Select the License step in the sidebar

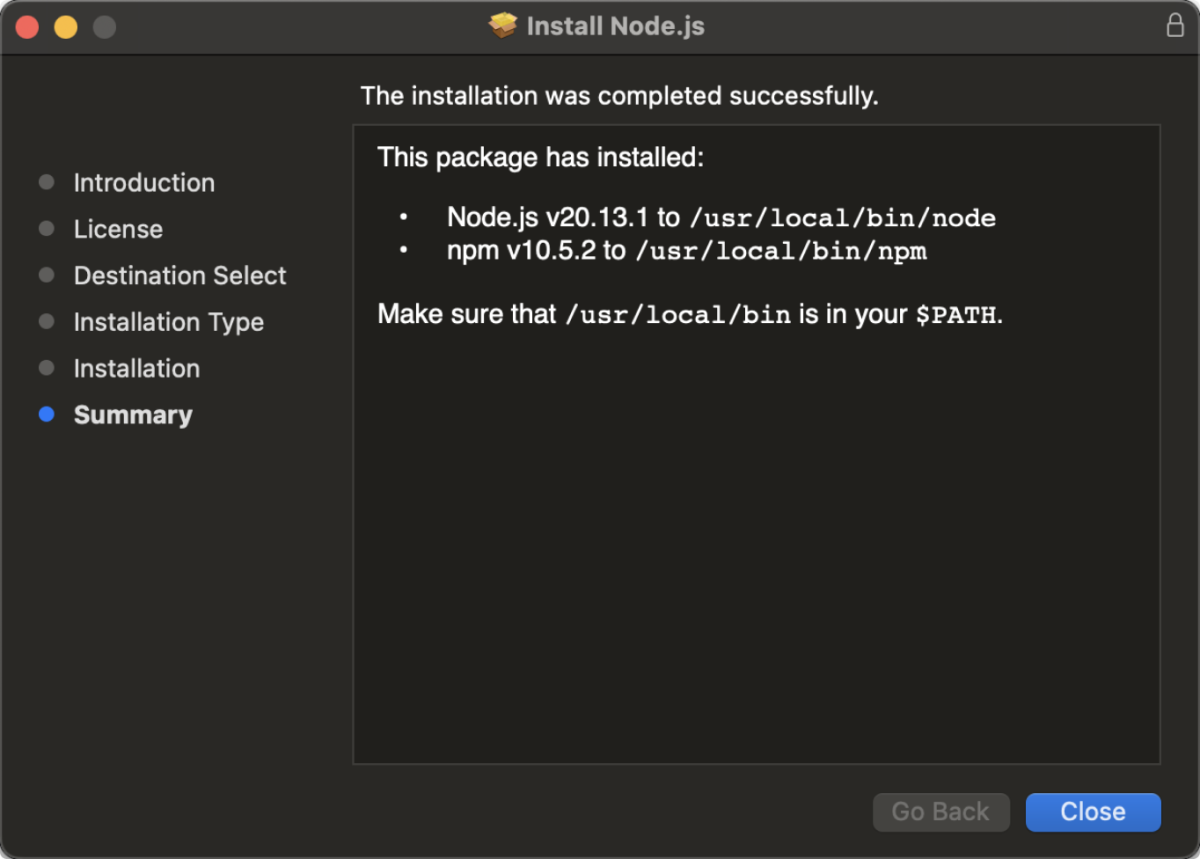click(x=118, y=228)
